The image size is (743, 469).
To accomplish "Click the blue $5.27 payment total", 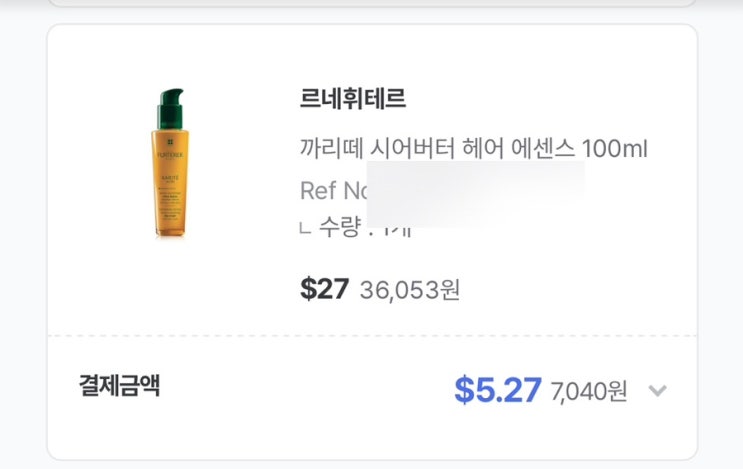I will pyautogui.click(x=498, y=389).
